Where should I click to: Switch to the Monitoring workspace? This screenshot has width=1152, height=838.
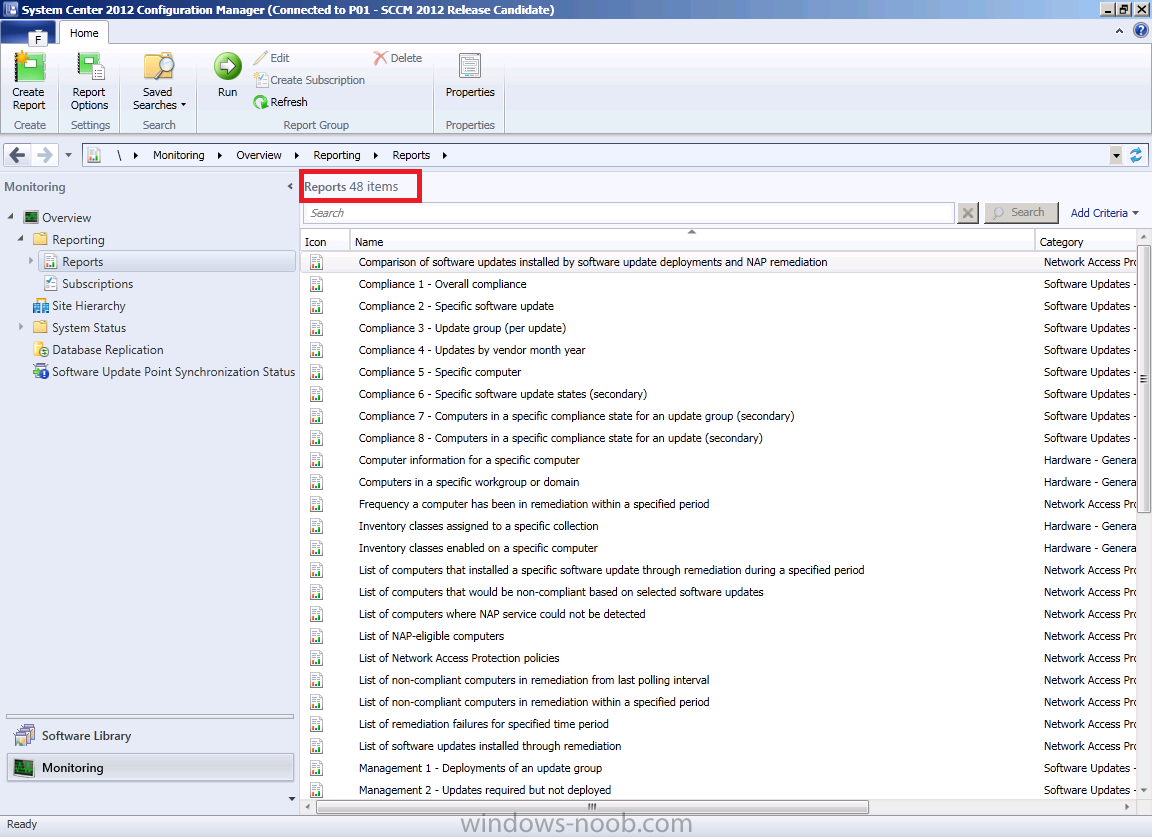[x=150, y=767]
